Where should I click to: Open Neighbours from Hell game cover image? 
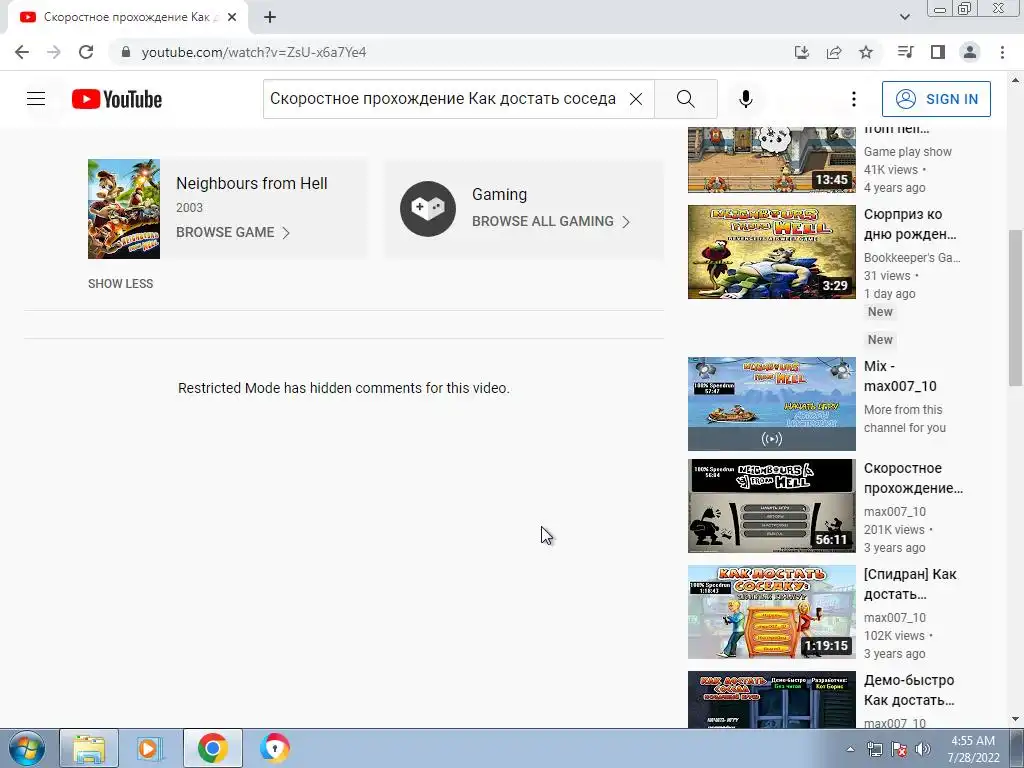[124, 209]
